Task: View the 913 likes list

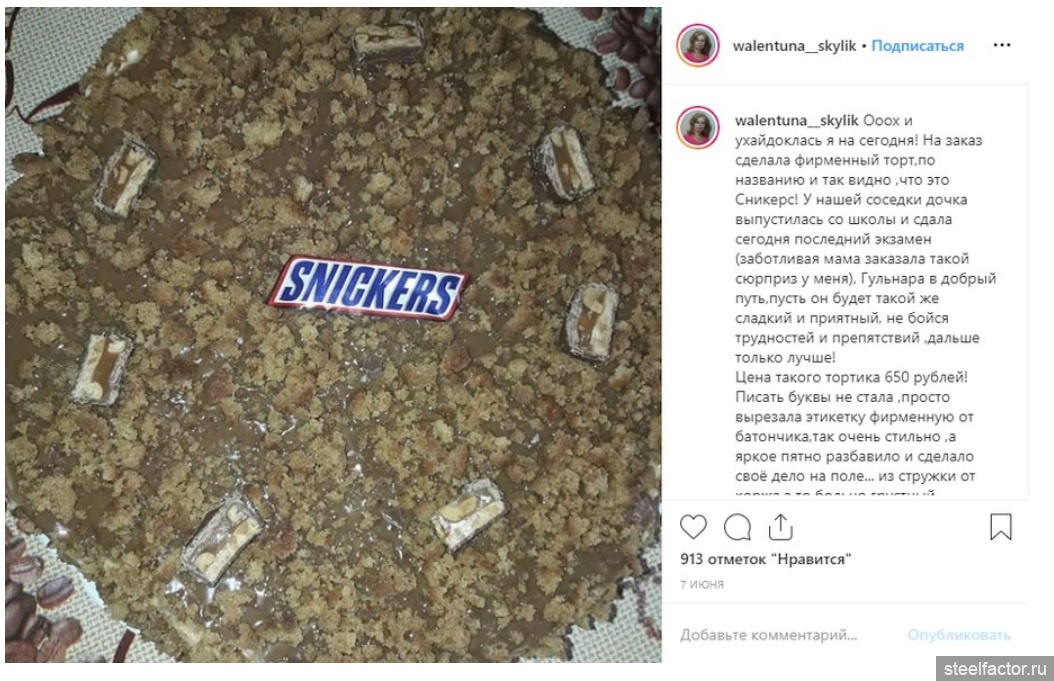Action: [766, 559]
